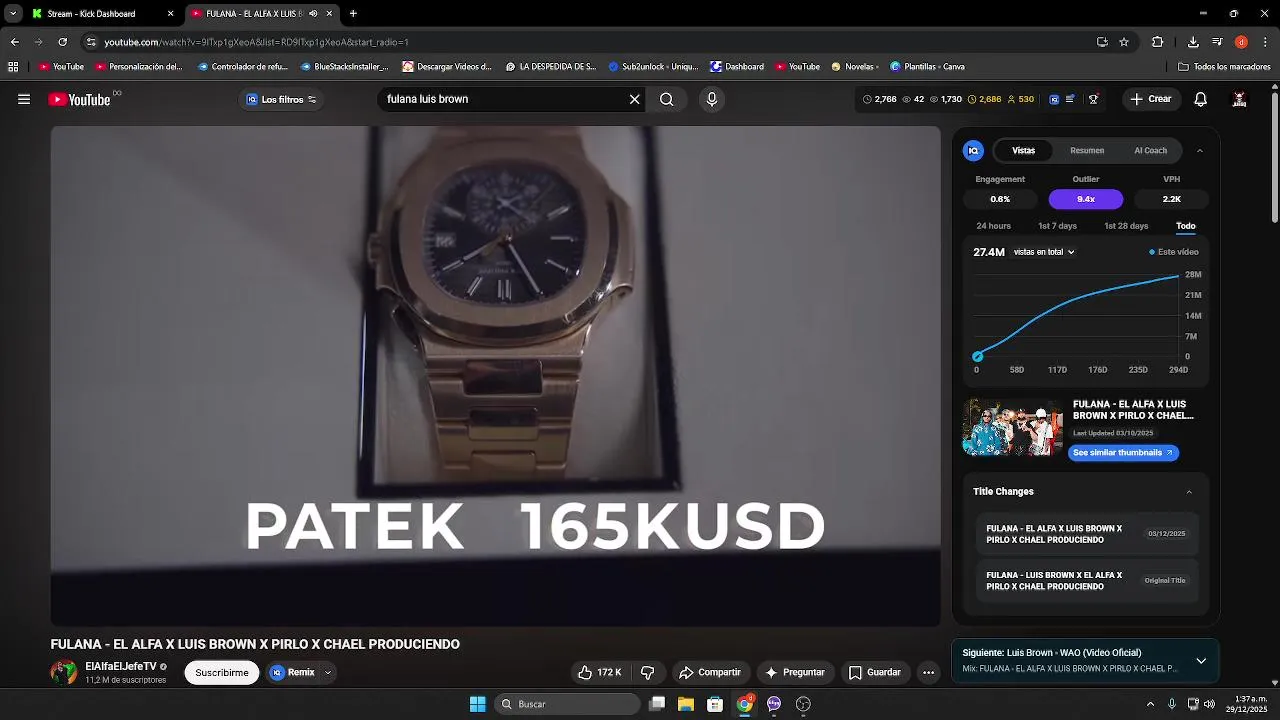Switch to the Resumen tab

1087,151
